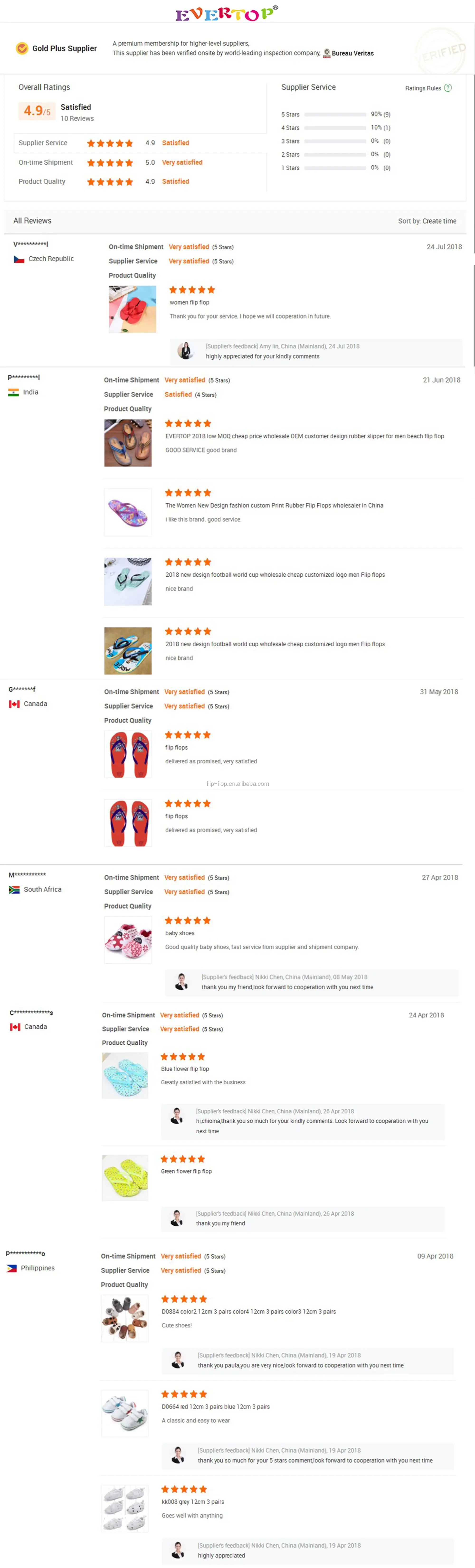475x1568 pixels.
Task: Click the 5 Stars rating bar
Action: (335, 114)
